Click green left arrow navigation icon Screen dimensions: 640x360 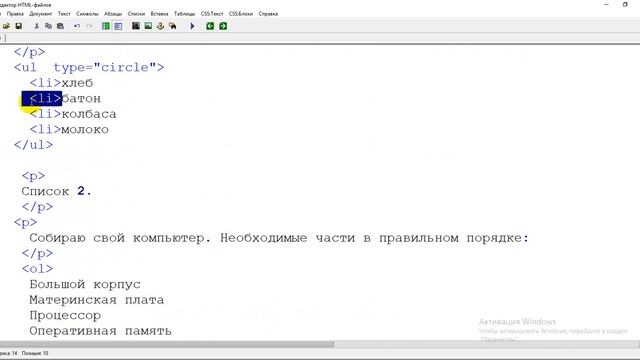pos(210,26)
